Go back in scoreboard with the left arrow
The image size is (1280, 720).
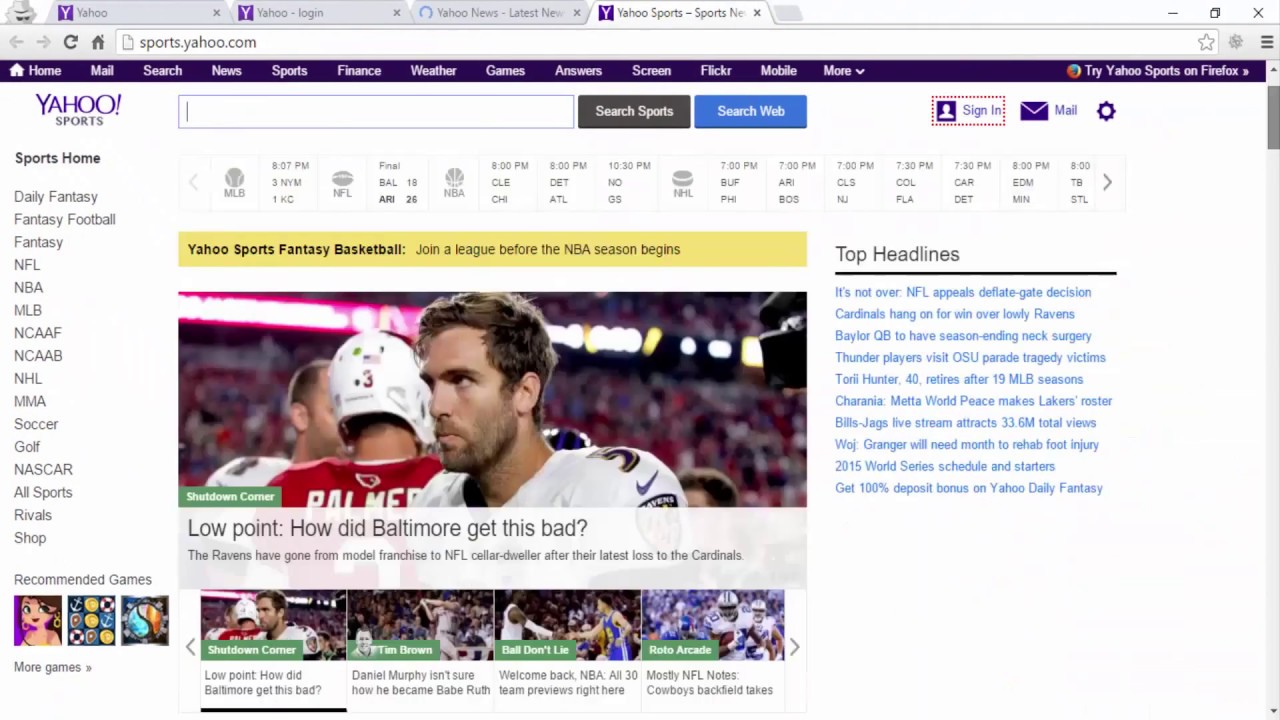[x=193, y=182]
